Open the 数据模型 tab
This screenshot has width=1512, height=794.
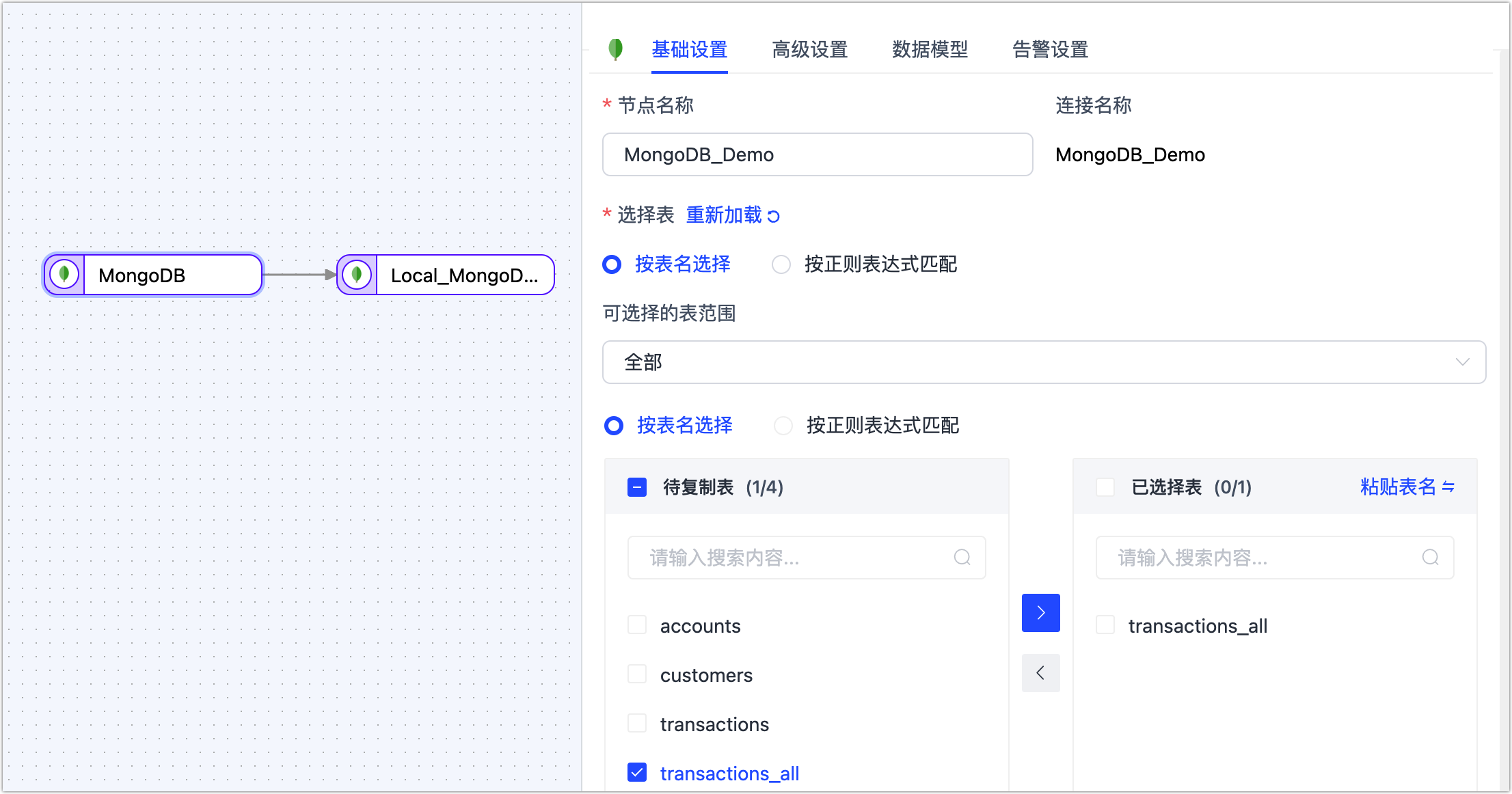coord(930,49)
